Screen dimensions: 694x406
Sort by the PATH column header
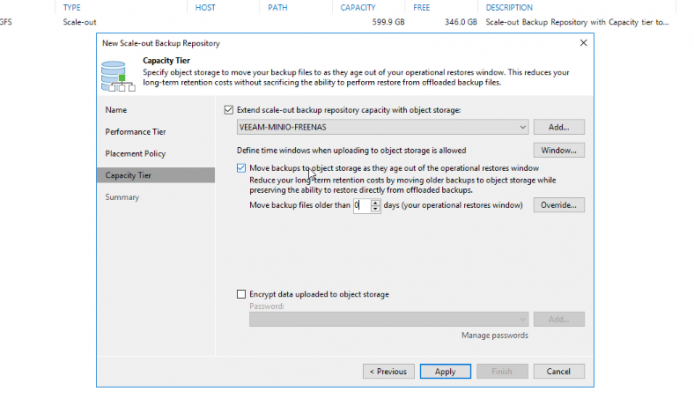[x=278, y=8]
